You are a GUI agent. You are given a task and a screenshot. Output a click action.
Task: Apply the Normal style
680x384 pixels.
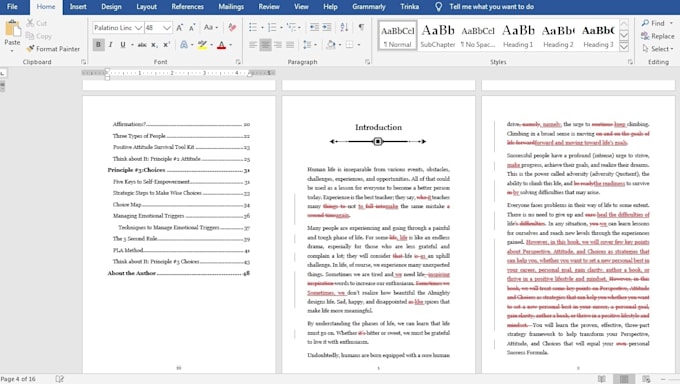[398, 35]
